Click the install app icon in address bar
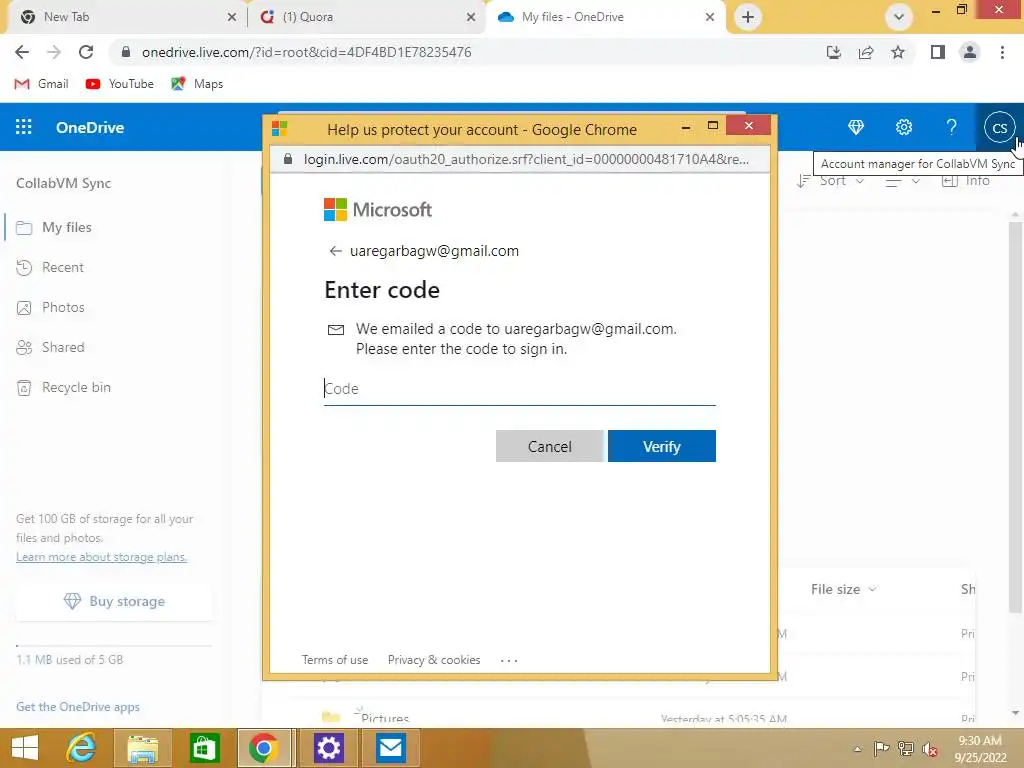The width and height of the screenshot is (1024, 768). (833, 52)
